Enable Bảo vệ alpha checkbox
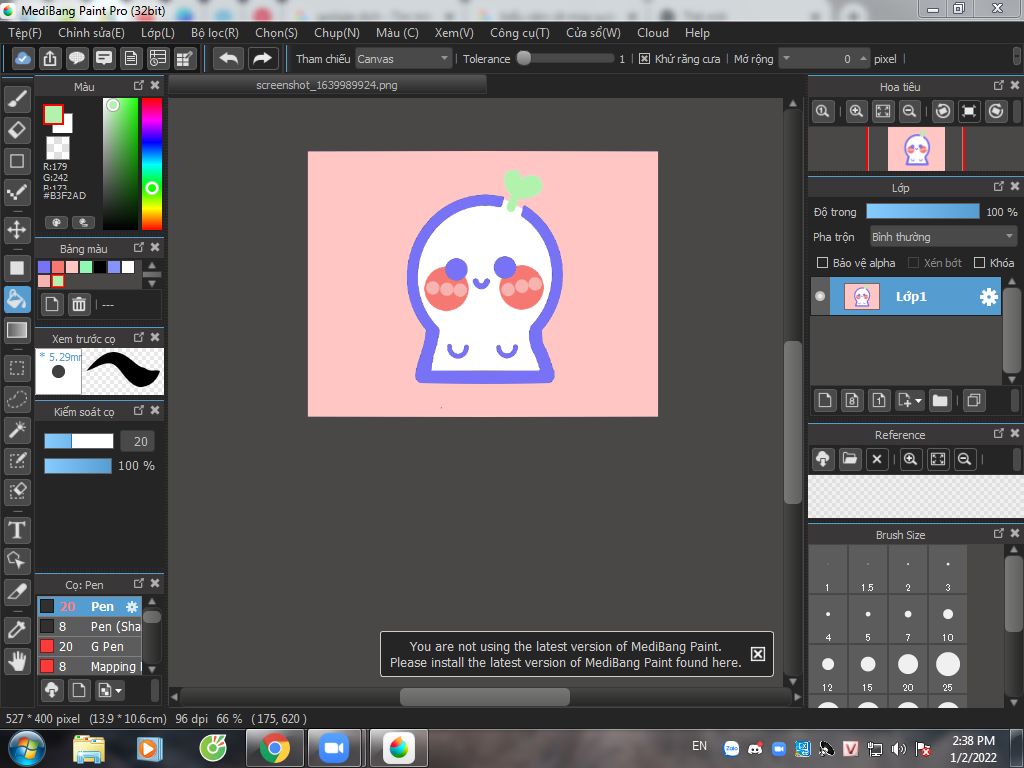Screen dimensions: 1024x768 (x=822, y=263)
